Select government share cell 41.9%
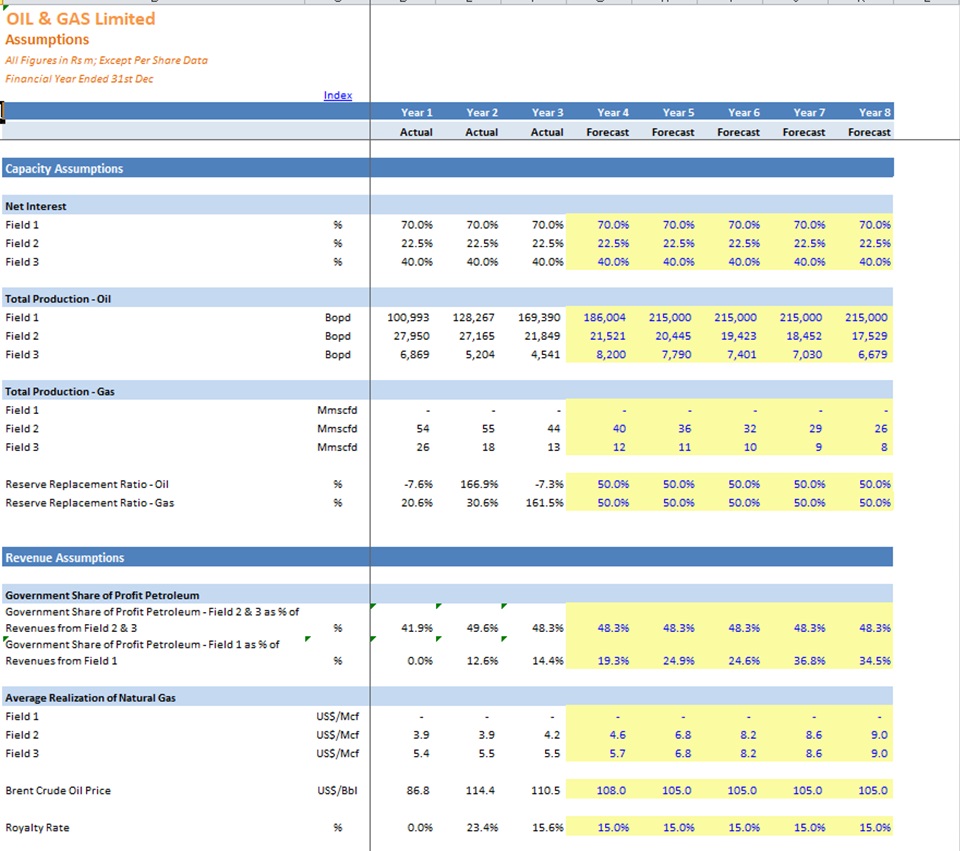This screenshot has width=960, height=851. (417, 628)
